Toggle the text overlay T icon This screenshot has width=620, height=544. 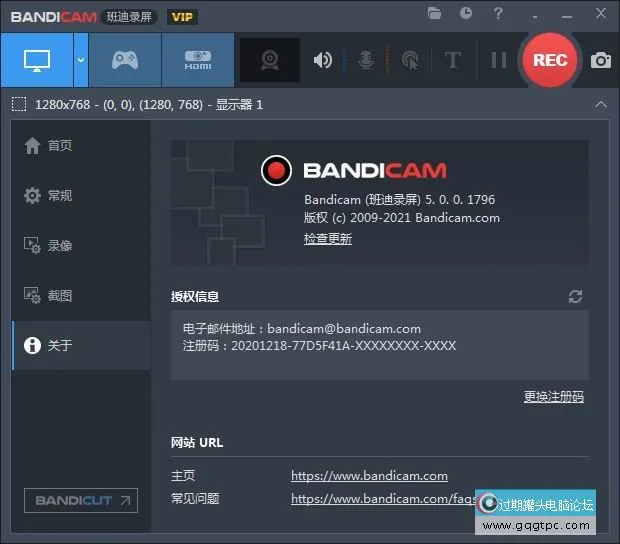pos(453,60)
